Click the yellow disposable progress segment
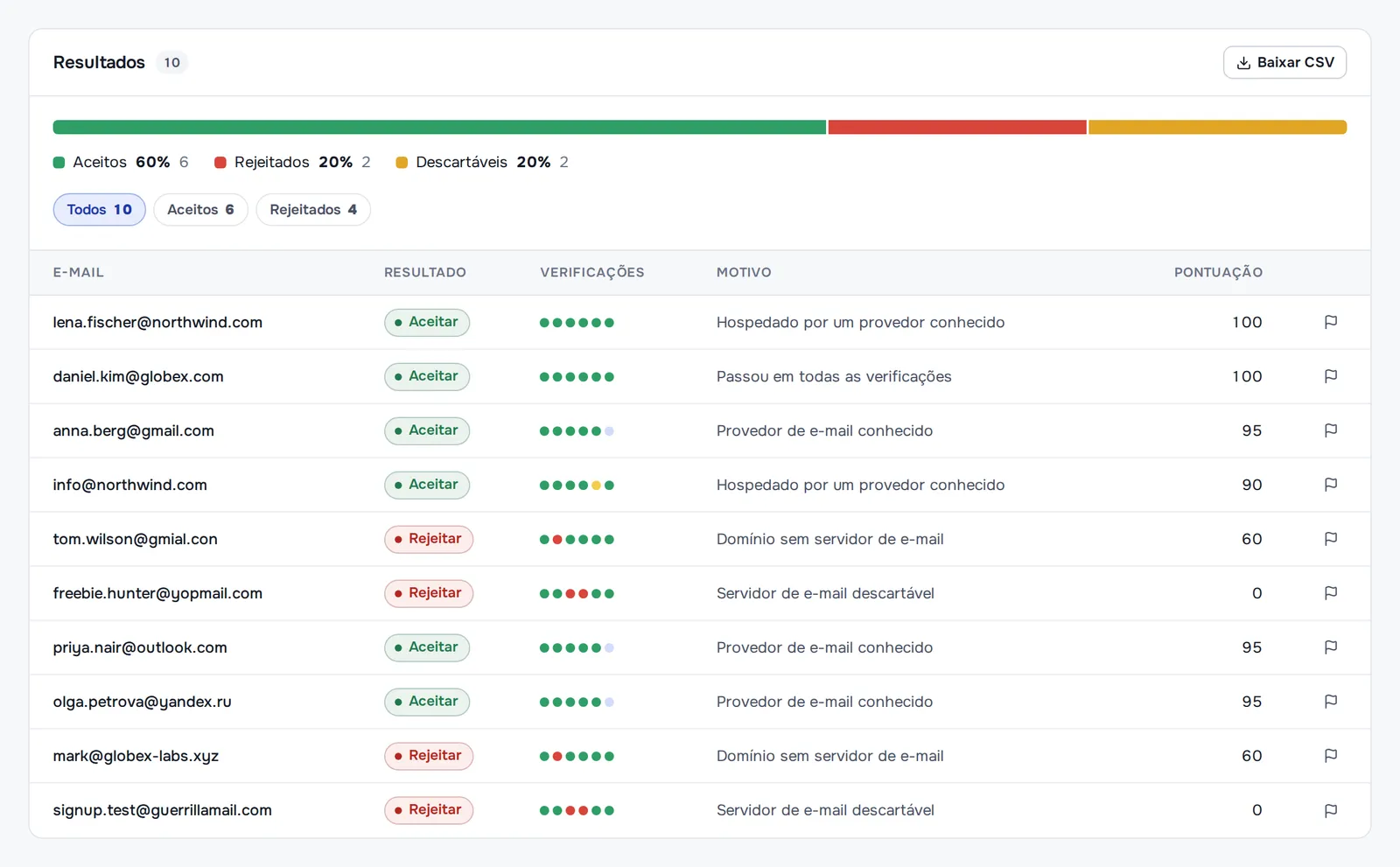The height and width of the screenshot is (867, 1400). pyautogui.click(x=1217, y=127)
